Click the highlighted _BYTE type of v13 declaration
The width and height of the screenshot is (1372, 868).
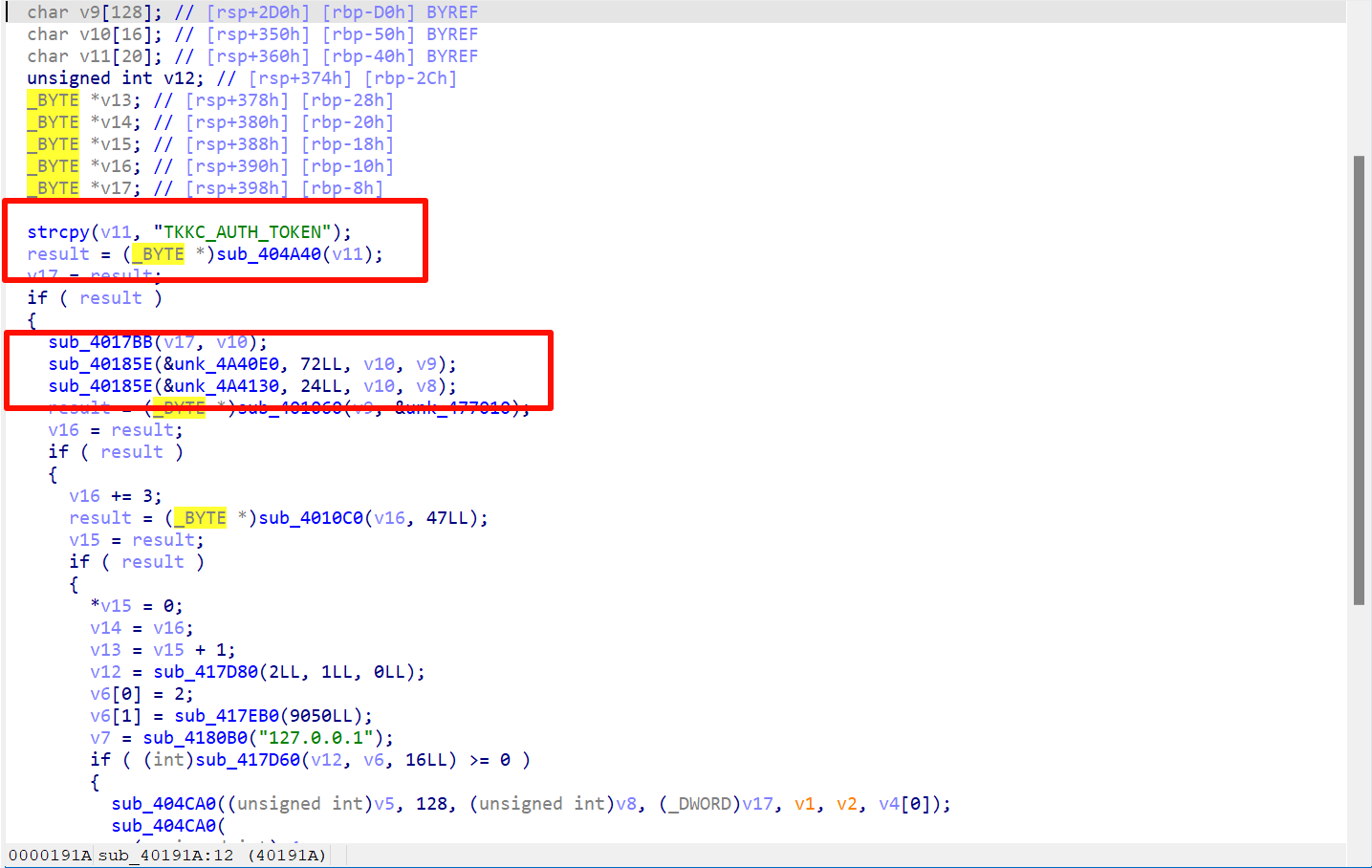(54, 100)
